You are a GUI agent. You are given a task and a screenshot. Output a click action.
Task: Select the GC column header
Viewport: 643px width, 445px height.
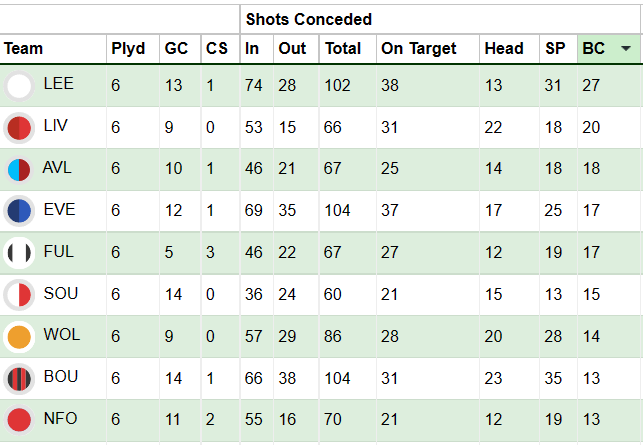click(x=176, y=48)
